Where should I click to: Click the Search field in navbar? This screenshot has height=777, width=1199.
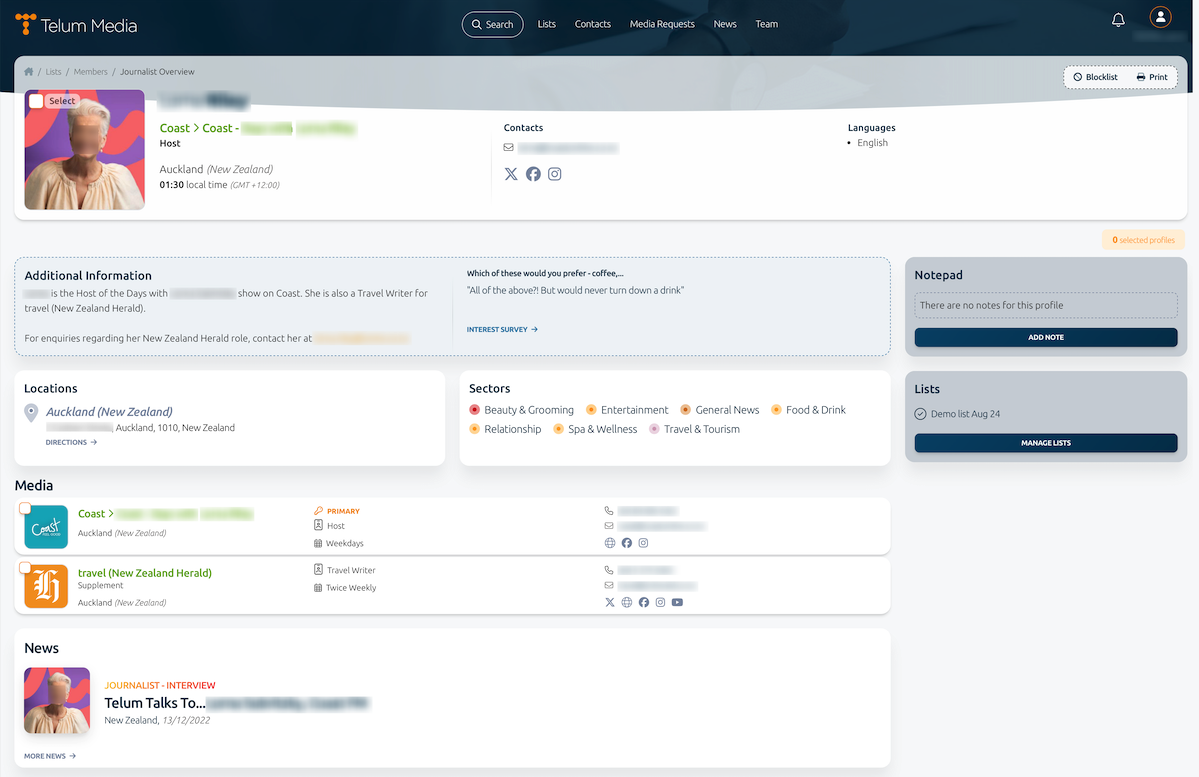[492, 24]
